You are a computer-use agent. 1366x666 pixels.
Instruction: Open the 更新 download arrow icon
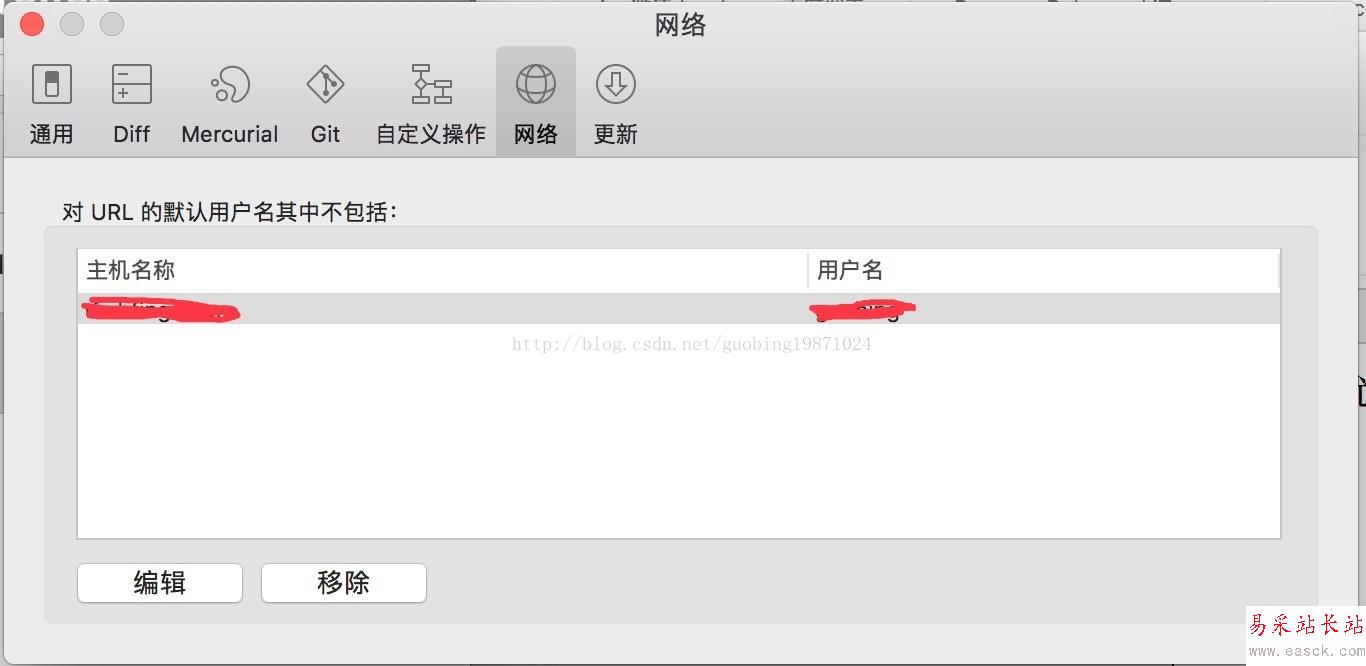(x=616, y=86)
